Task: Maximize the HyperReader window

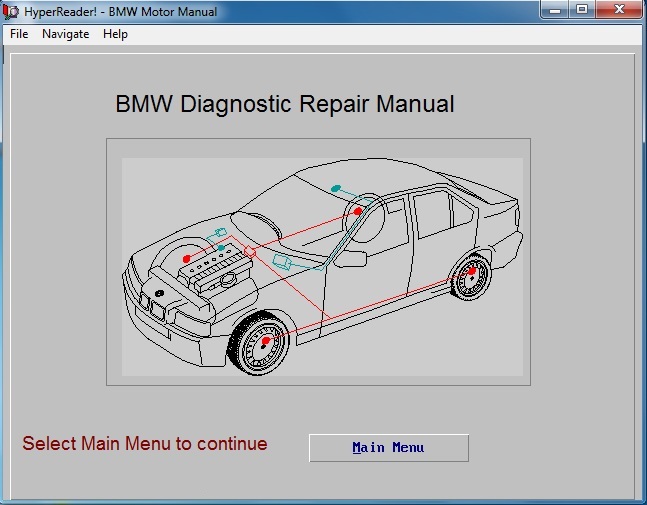Action: [x=582, y=10]
